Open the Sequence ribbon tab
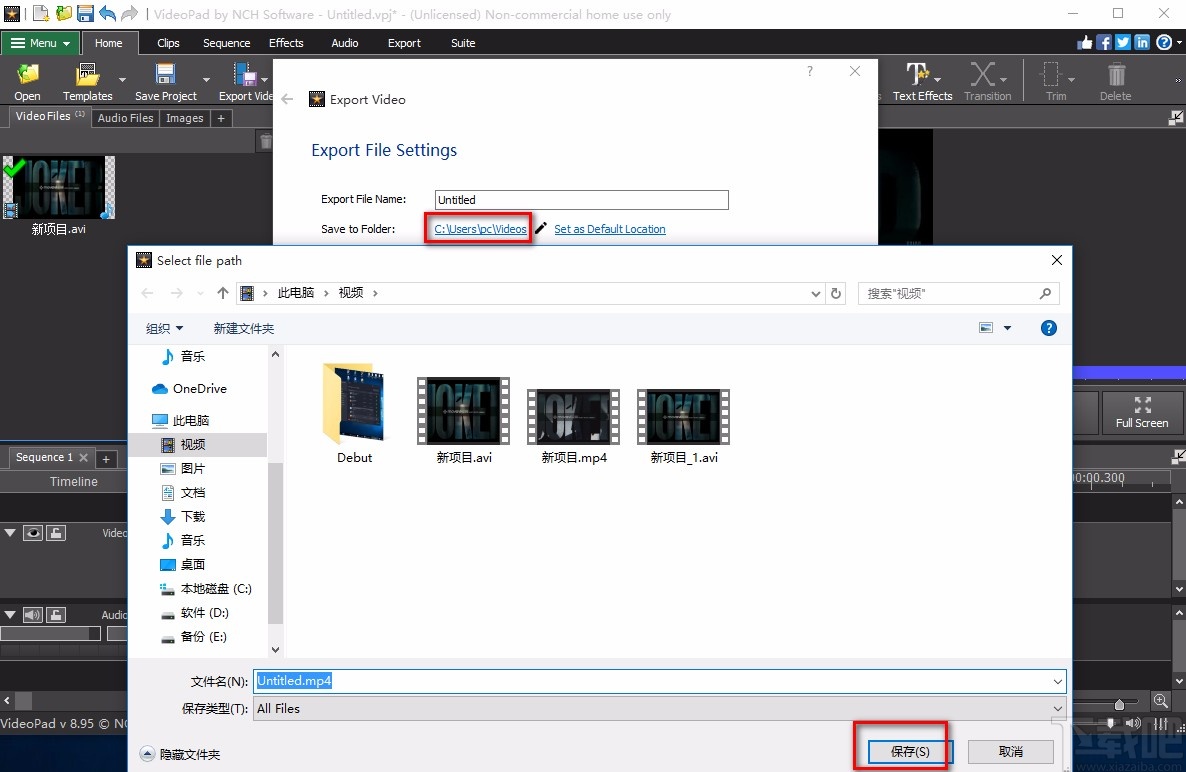 [x=226, y=43]
